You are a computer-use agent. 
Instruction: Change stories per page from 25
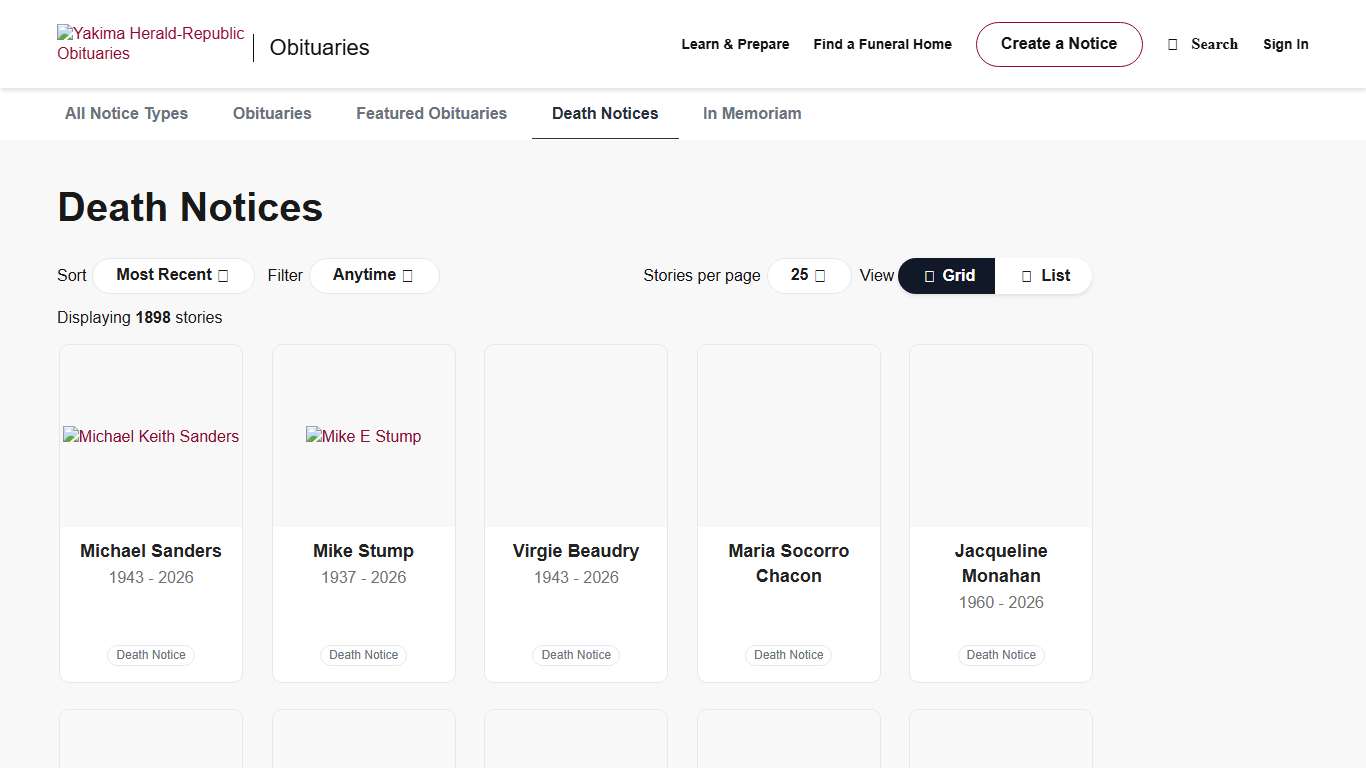(808, 275)
